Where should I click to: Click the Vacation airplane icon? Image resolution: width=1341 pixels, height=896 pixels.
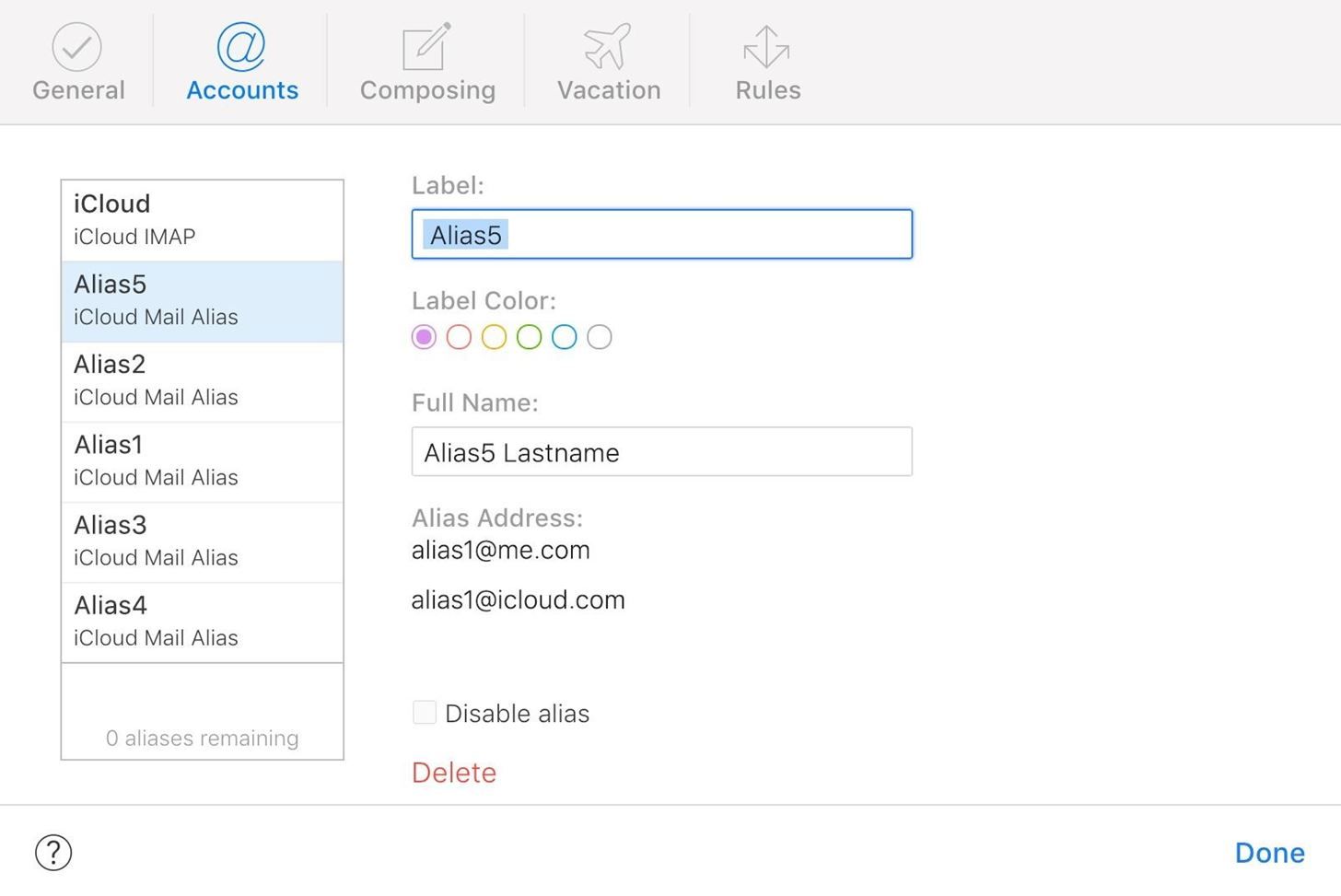[608, 47]
